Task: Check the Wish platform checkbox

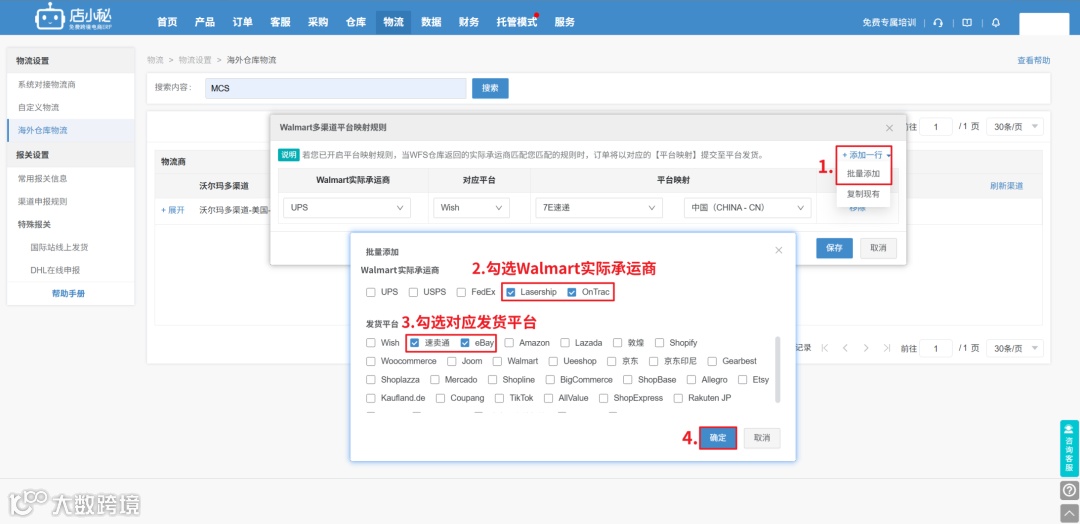Action: click(371, 342)
